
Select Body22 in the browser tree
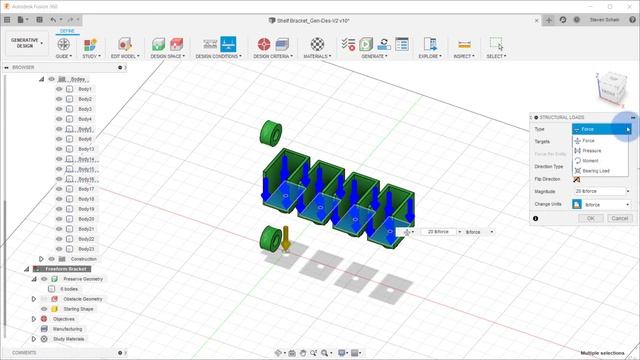point(86,239)
